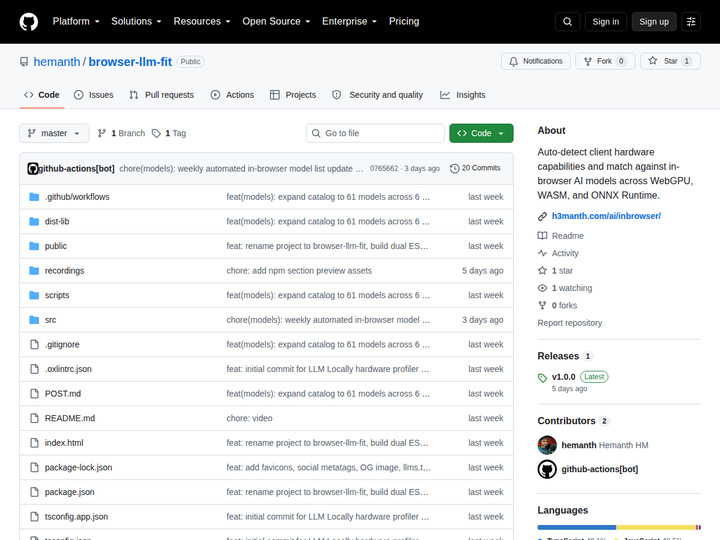This screenshot has width=720, height=540.
Task: Open the 20 Commits history icon
Action: tap(454, 169)
